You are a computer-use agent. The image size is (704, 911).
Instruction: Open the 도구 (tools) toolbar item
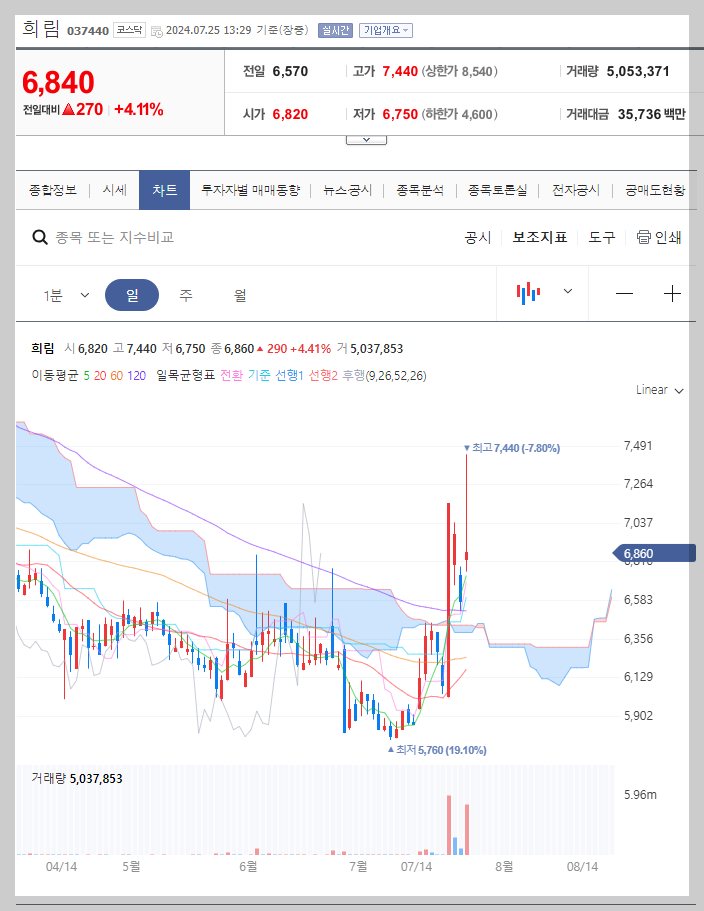click(x=601, y=238)
